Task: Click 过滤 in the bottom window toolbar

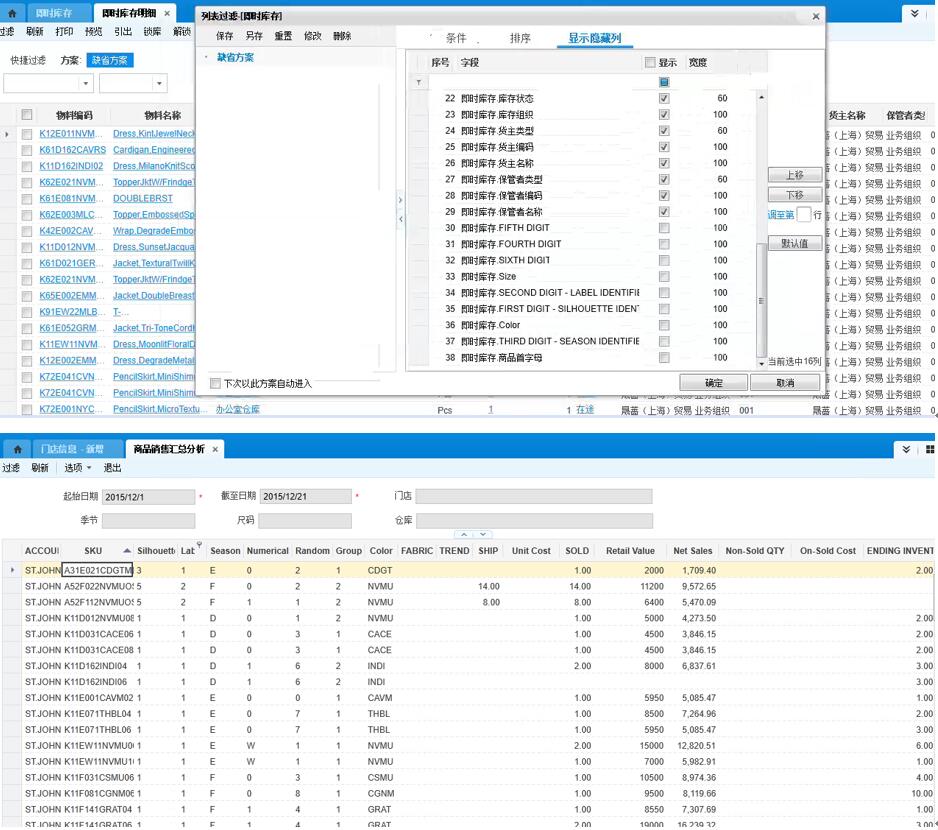Action: coord(11,467)
